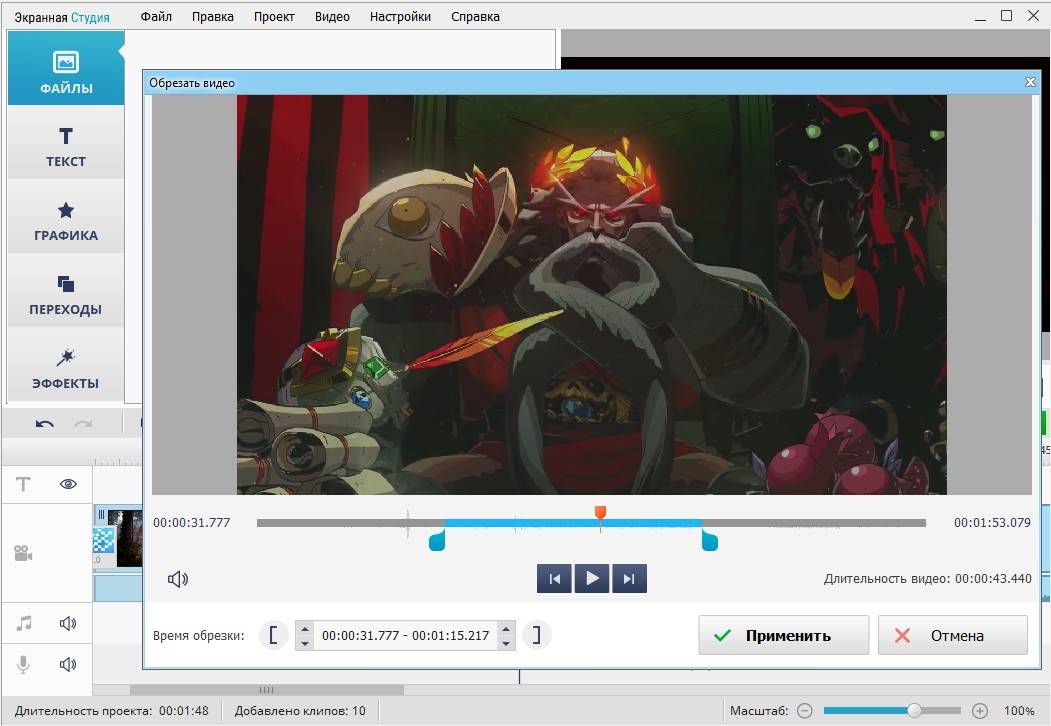Image resolution: width=1051 pixels, height=726 pixels.
Task: Set trim start with left bracket button
Action: (x=273, y=635)
